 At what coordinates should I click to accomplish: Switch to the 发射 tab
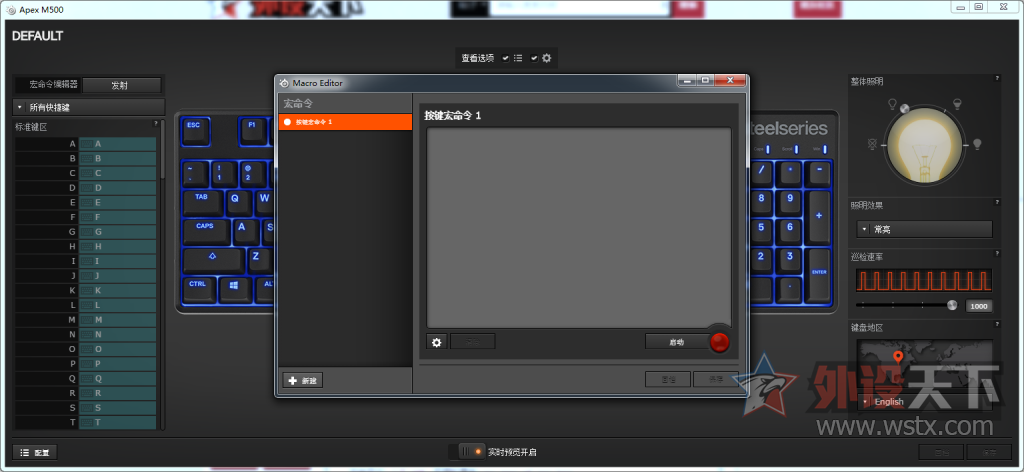121,85
